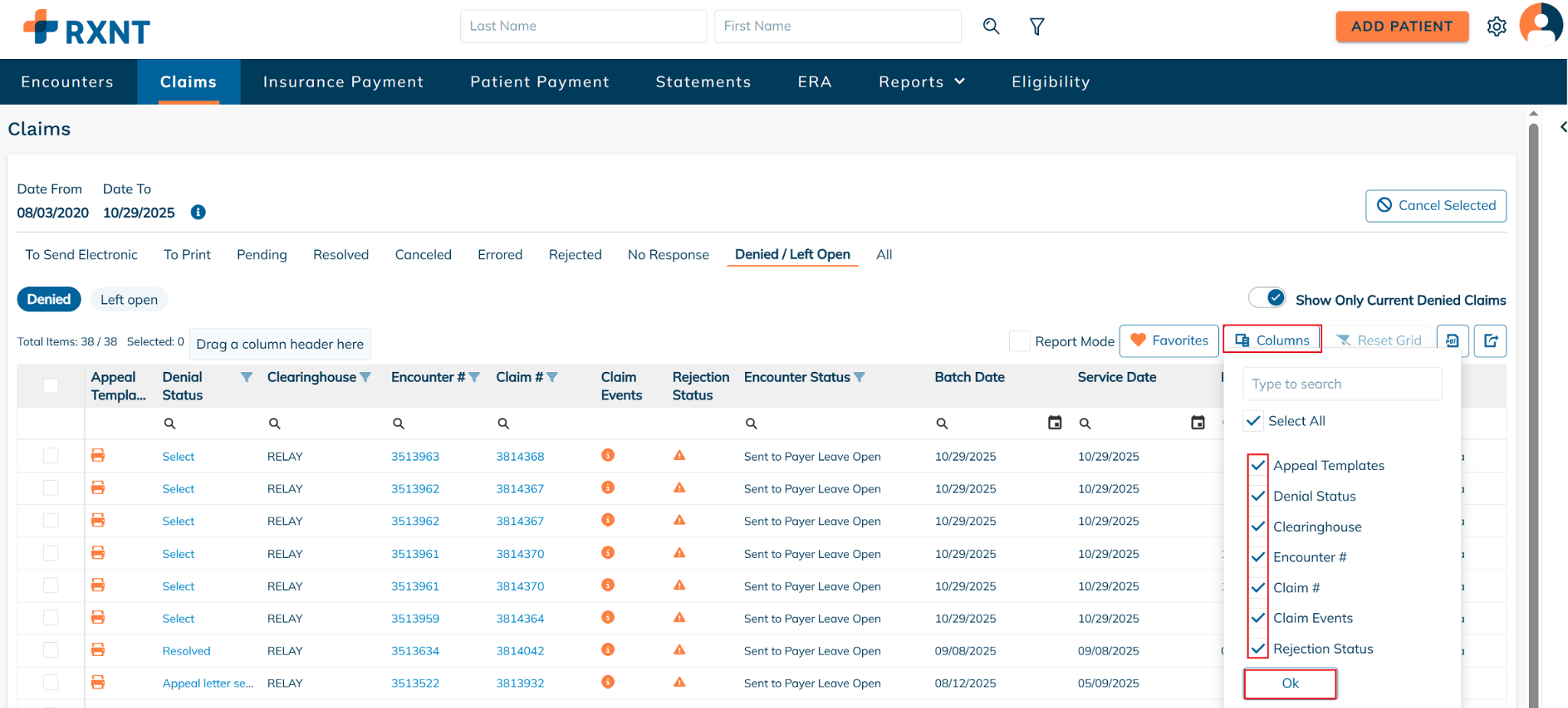Open the Encounter Status column filter
The height and width of the screenshot is (708, 1568).
[860, 377]
